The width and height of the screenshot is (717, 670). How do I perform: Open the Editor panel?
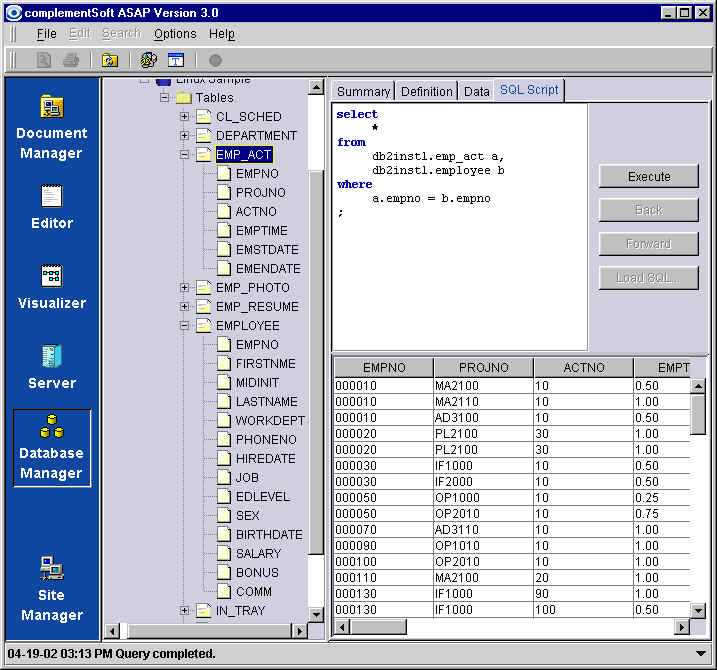52,207
